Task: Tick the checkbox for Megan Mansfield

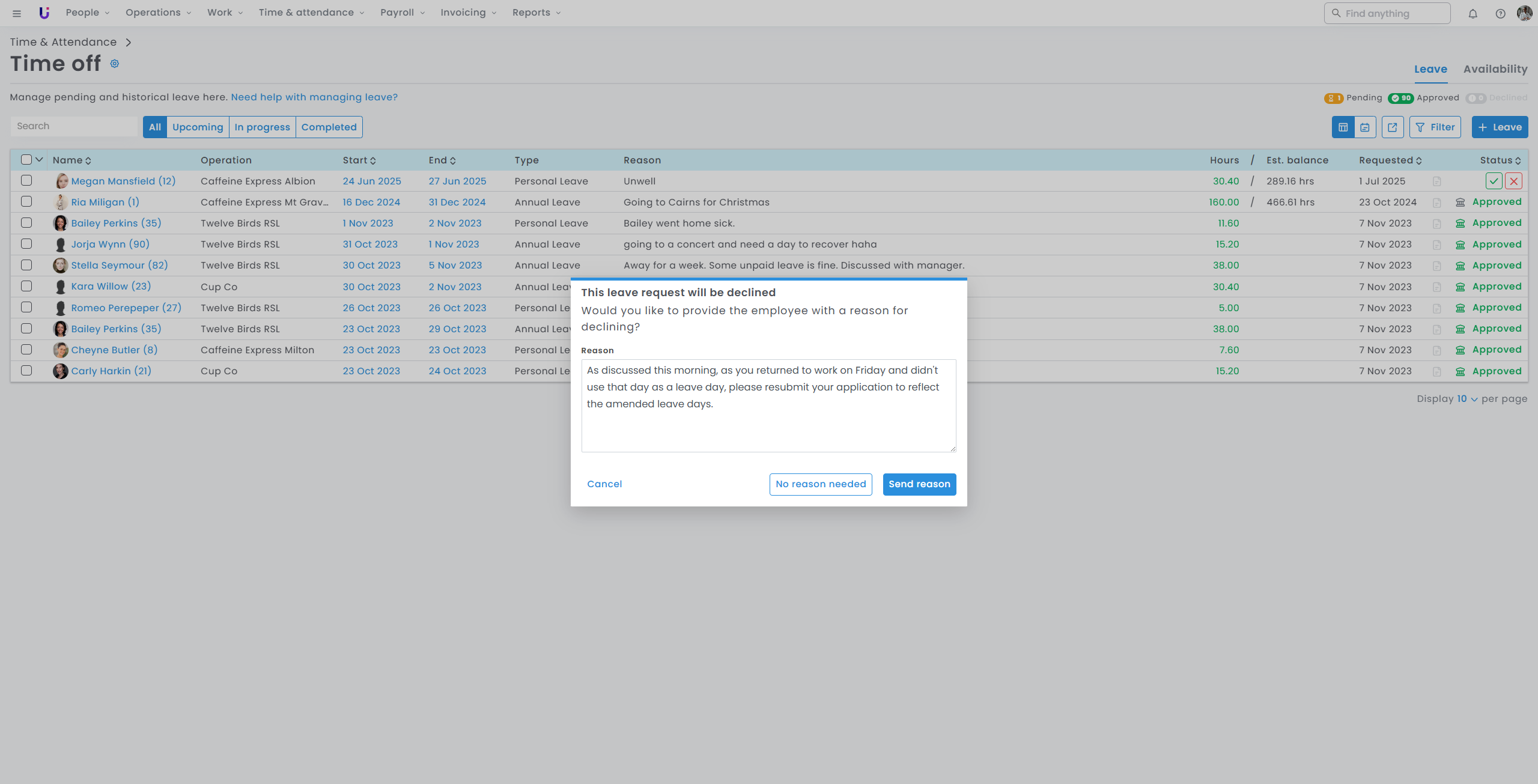Action: click(x=26, y=180)
